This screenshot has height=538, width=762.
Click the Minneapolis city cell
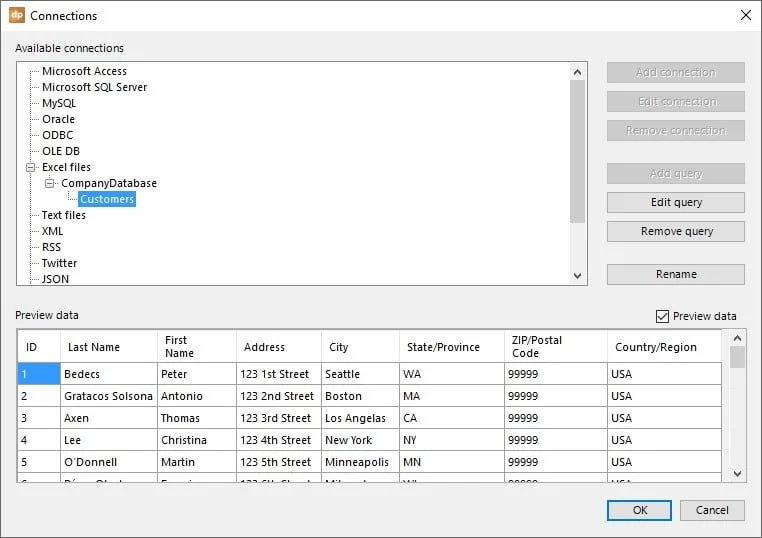click(360, 462)
